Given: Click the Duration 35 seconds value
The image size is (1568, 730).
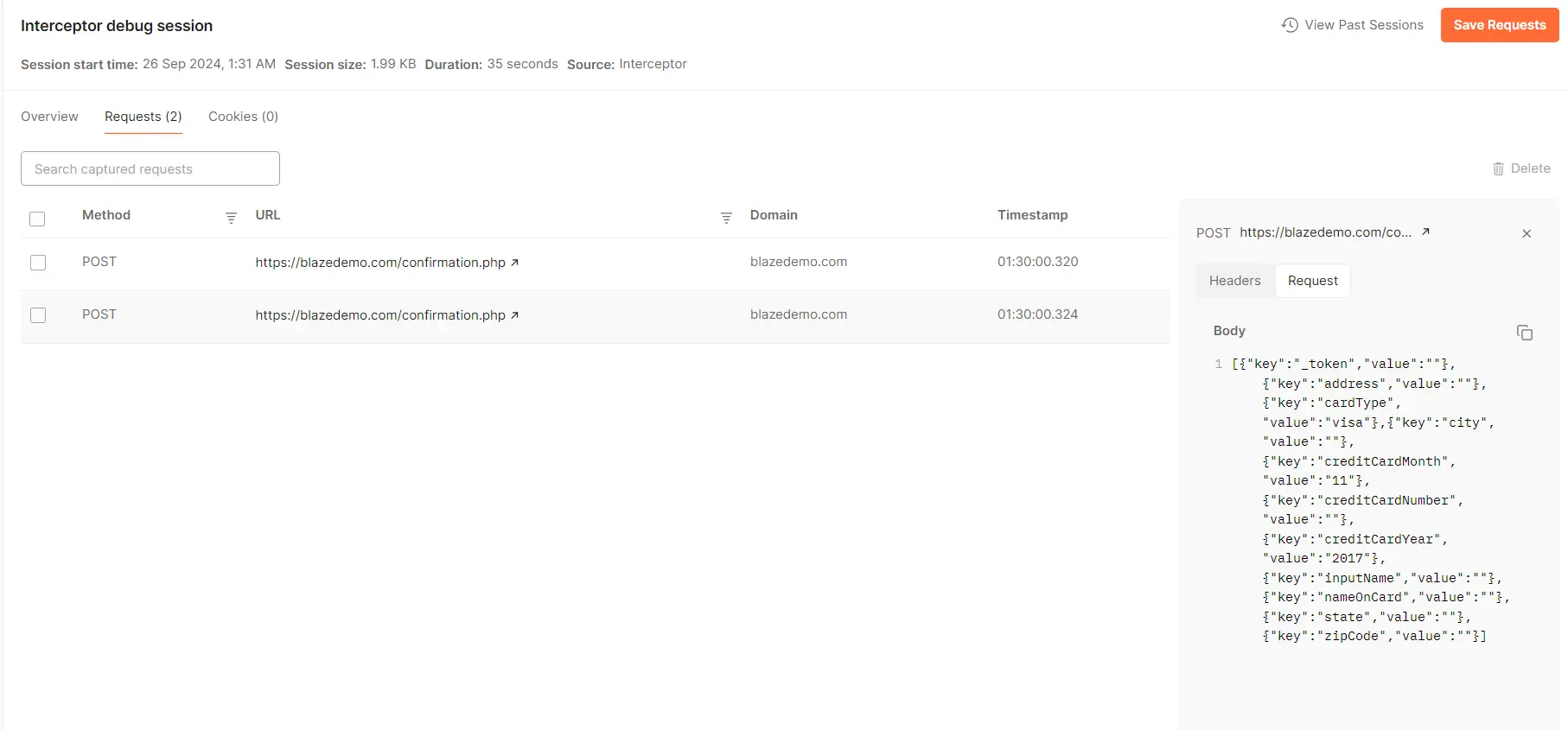Looking at the screenshot, I should (x=523, y=64).
